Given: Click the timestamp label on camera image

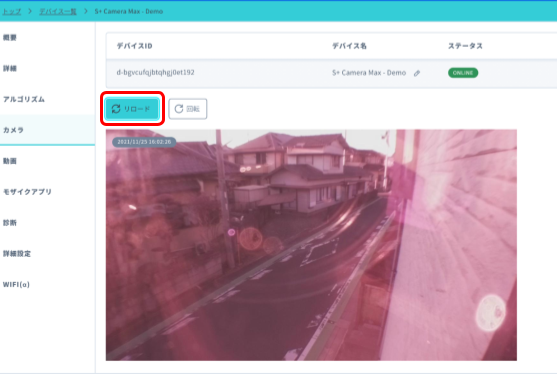Looking at the screenshot, I should tap(144, 142).
